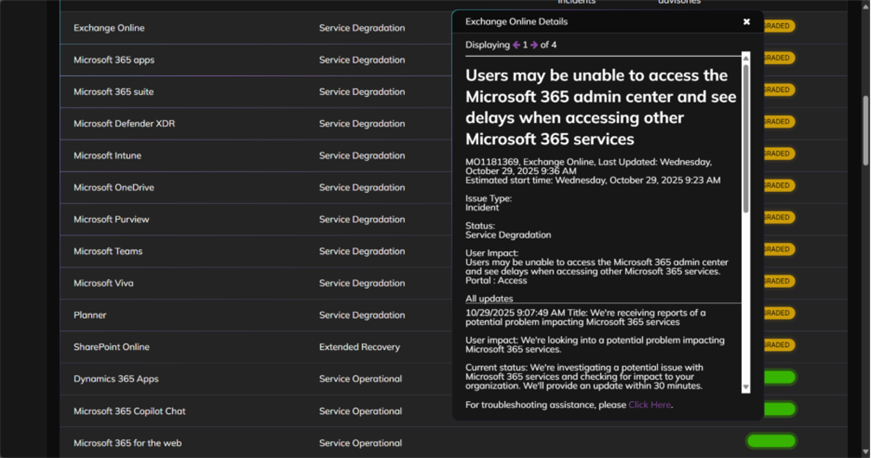Screen dimensions: 871x458
Task: Select the Dynamics 365 Apps row
Action: (454, 379)
